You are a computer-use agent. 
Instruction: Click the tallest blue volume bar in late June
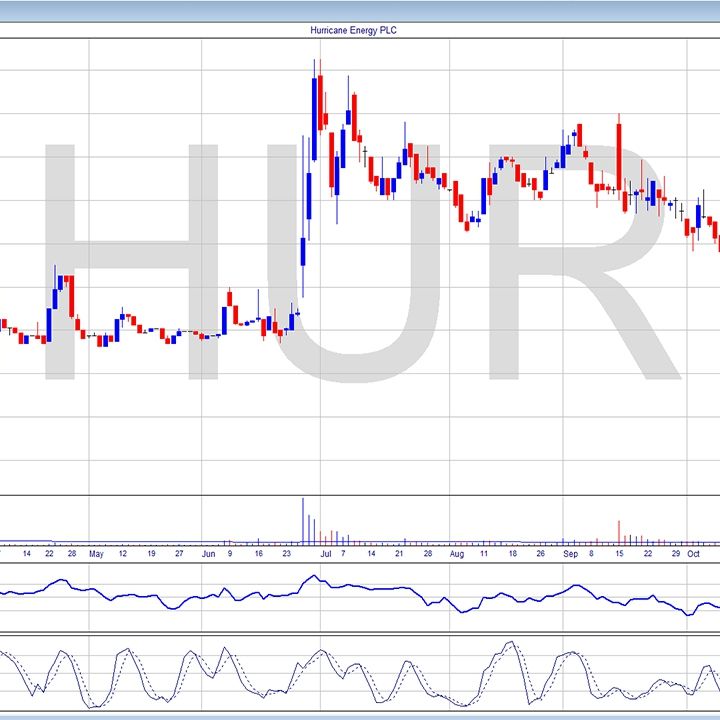[303, 520]
